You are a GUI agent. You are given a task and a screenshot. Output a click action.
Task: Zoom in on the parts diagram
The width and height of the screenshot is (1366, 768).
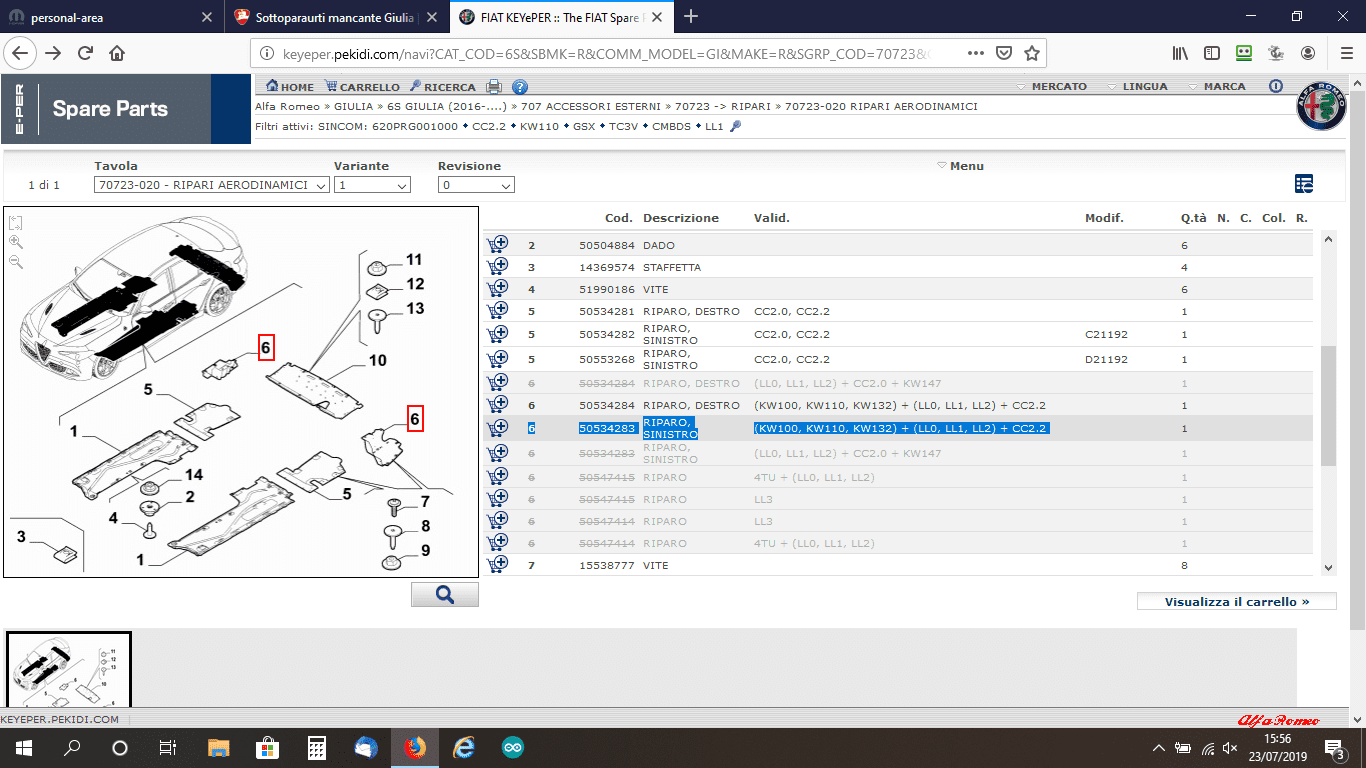[15, 242]
